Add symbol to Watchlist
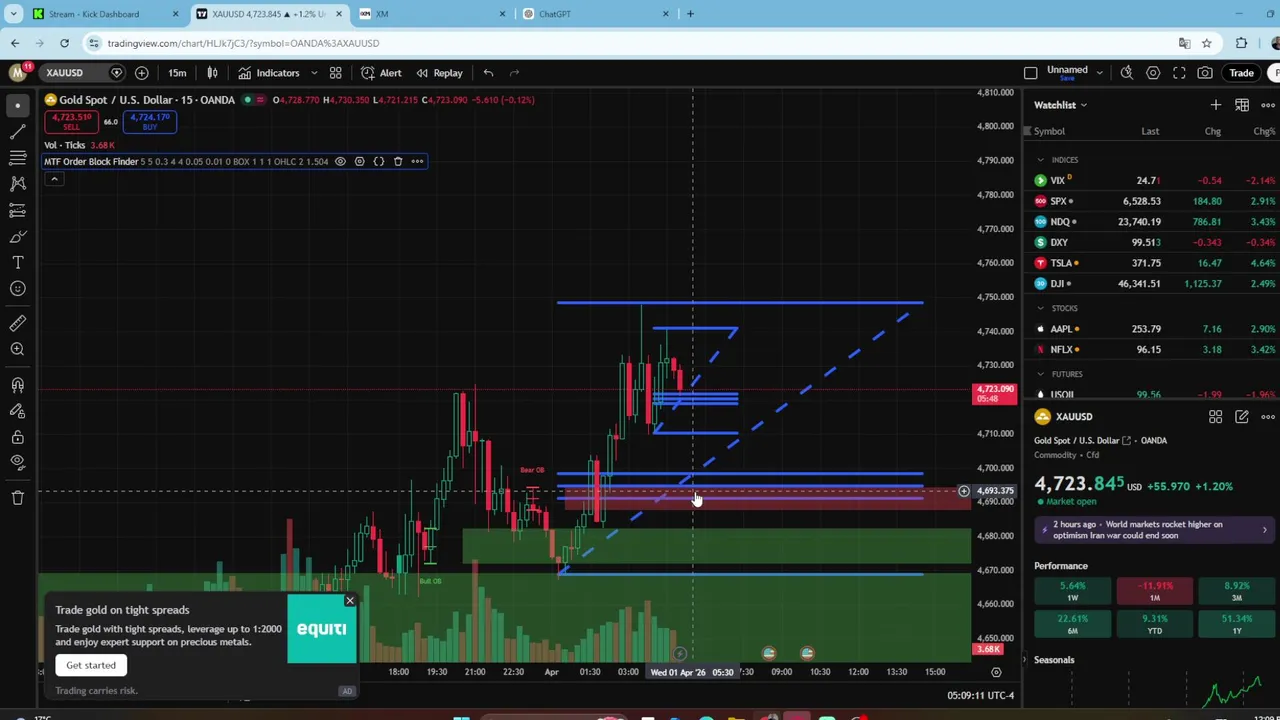The width and height of the screenshot is (1280, 720). click(1215, 105)
